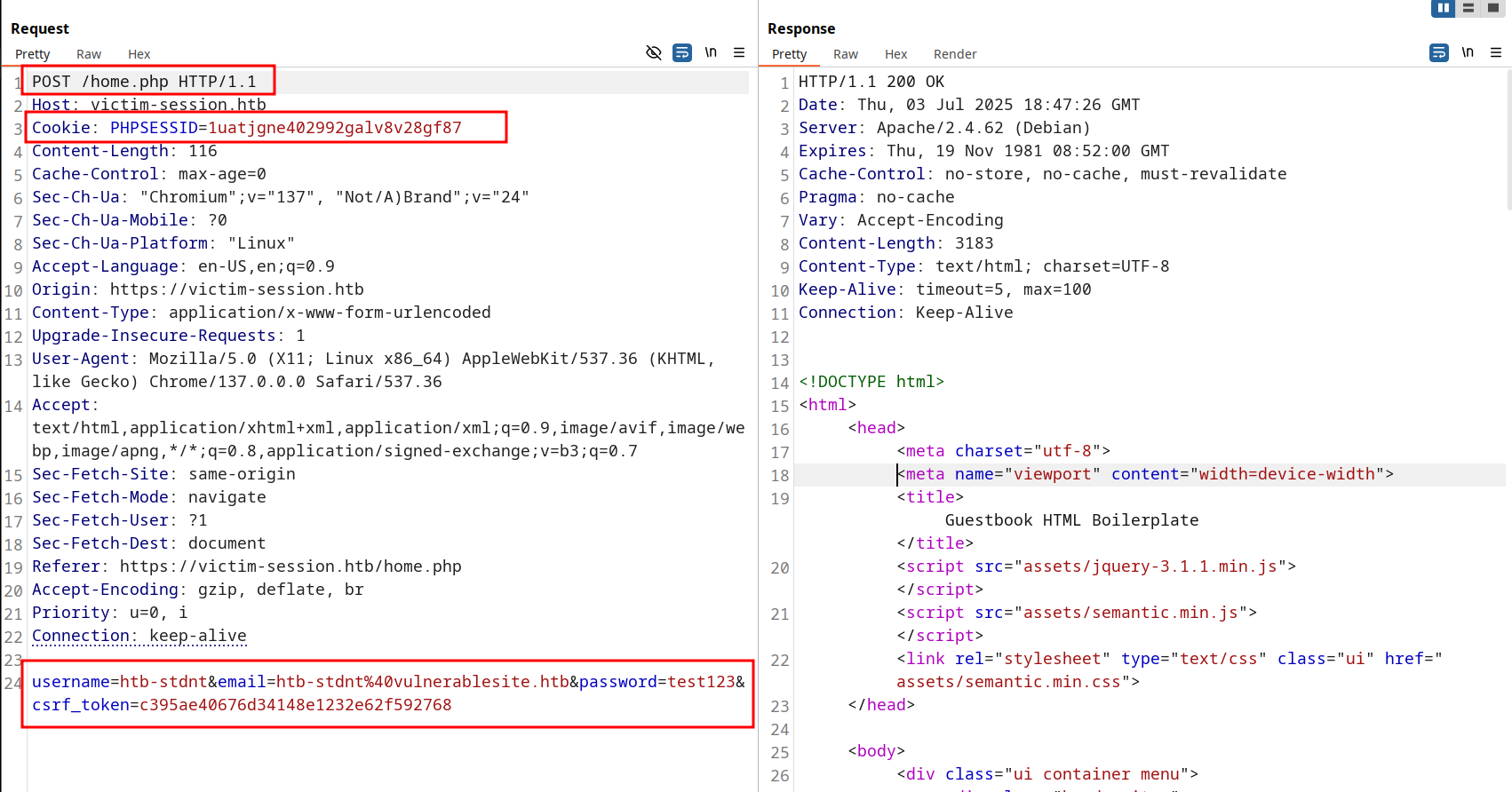Click 'Connection: keep-alive' request header

tap(139, 636)
